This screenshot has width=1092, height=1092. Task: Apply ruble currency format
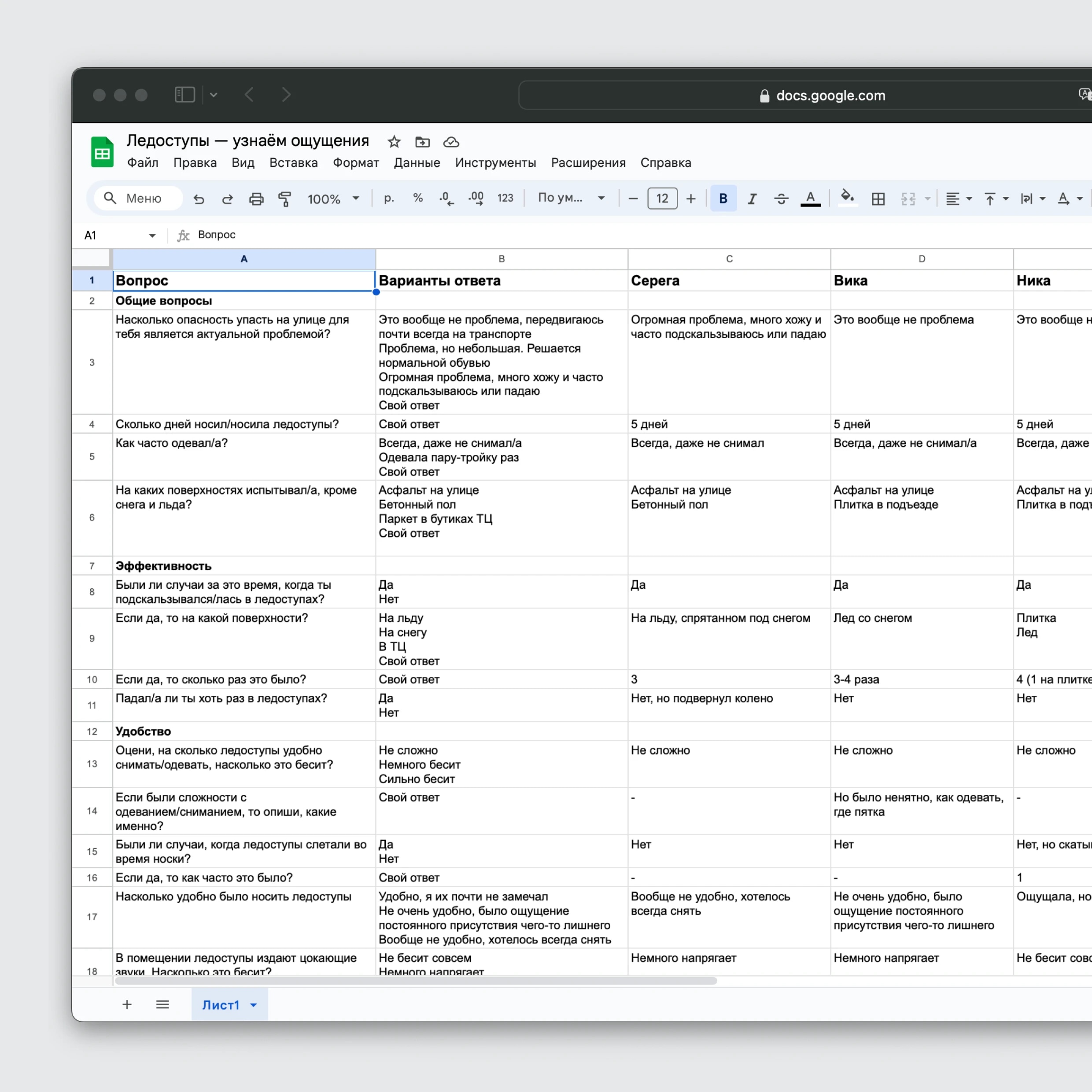pos(389,199)
